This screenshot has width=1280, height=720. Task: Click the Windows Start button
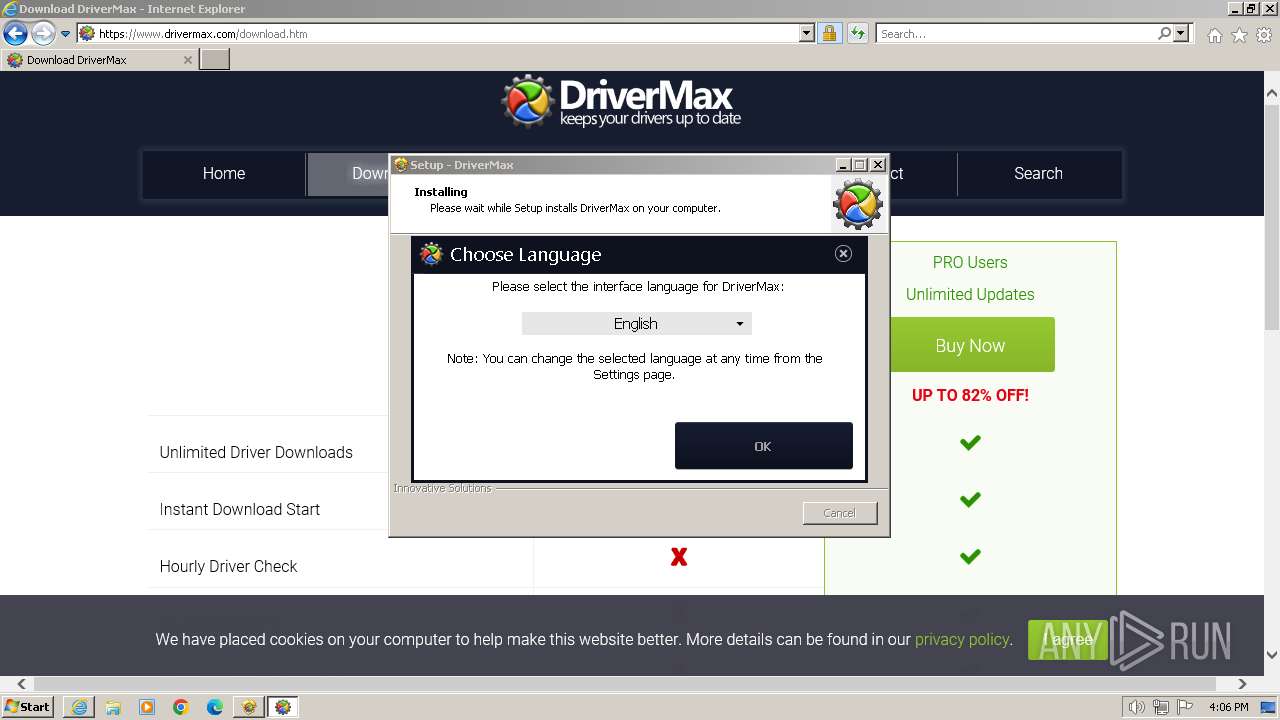(28, 706)
